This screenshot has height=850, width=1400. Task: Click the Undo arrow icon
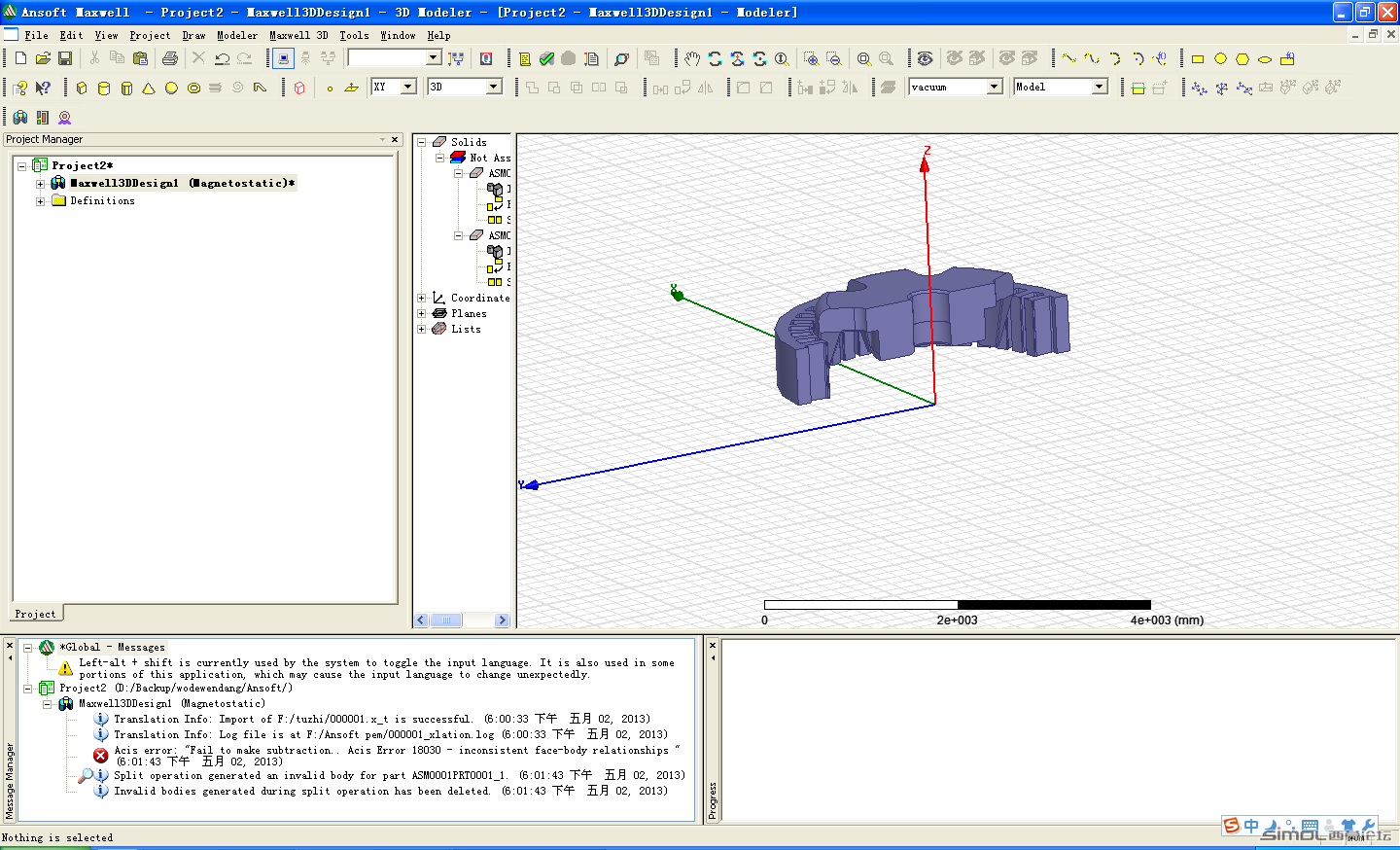(222, 59)
